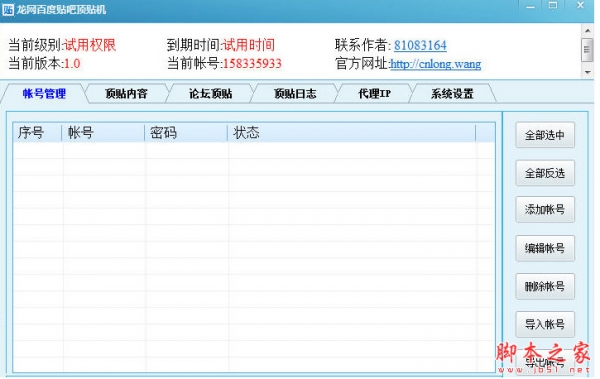This screenshot has width=600, height=379.
Task: Click the 全部反选 button
Action: pyautogui.click(x=545, y=173)
